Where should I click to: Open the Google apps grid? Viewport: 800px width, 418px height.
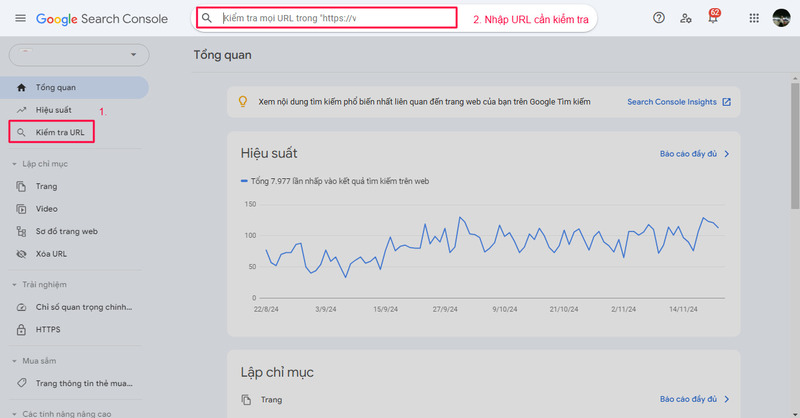754,18
